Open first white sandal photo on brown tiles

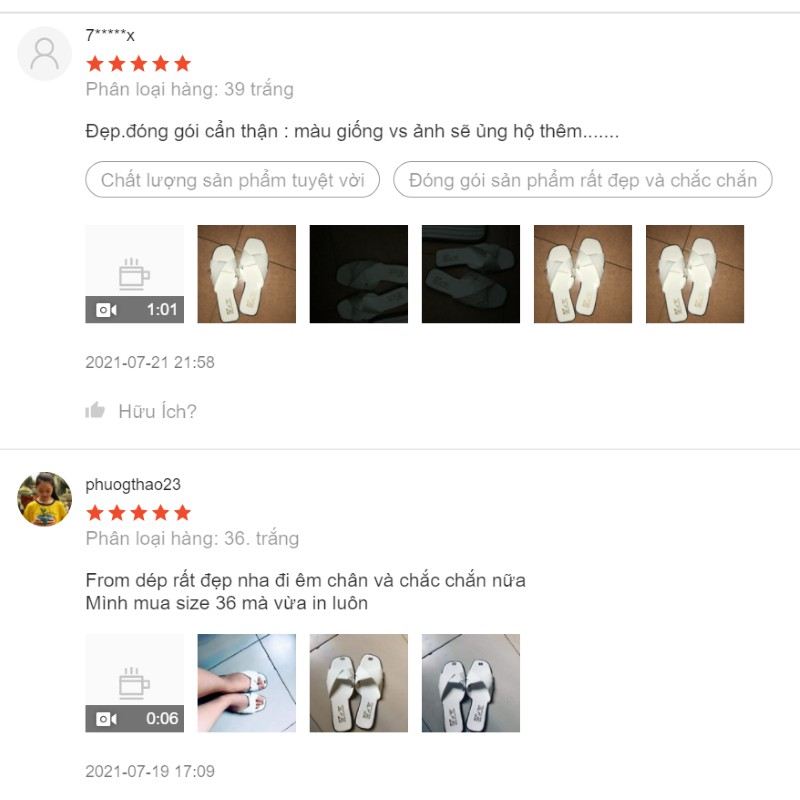pyautogui.click(x=246, y=274)
